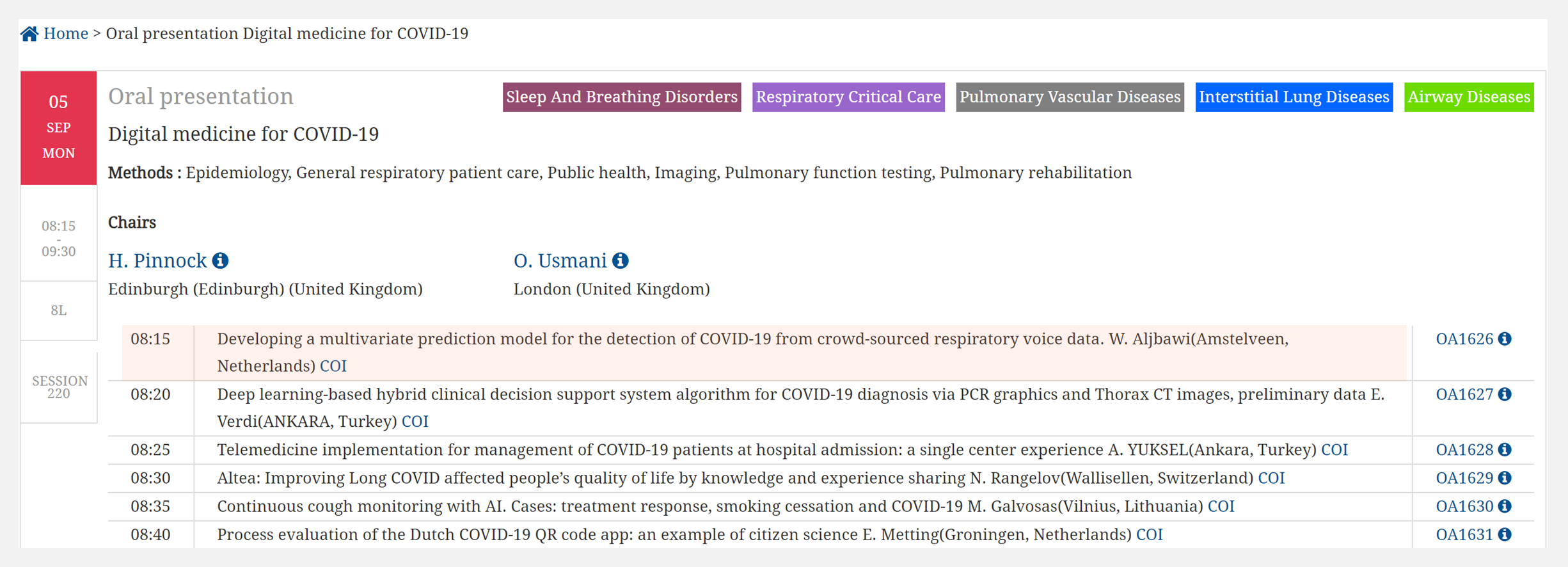Select Pulmonary Vascular Diseases tag
The image size is (1568, 567).
1070,97
